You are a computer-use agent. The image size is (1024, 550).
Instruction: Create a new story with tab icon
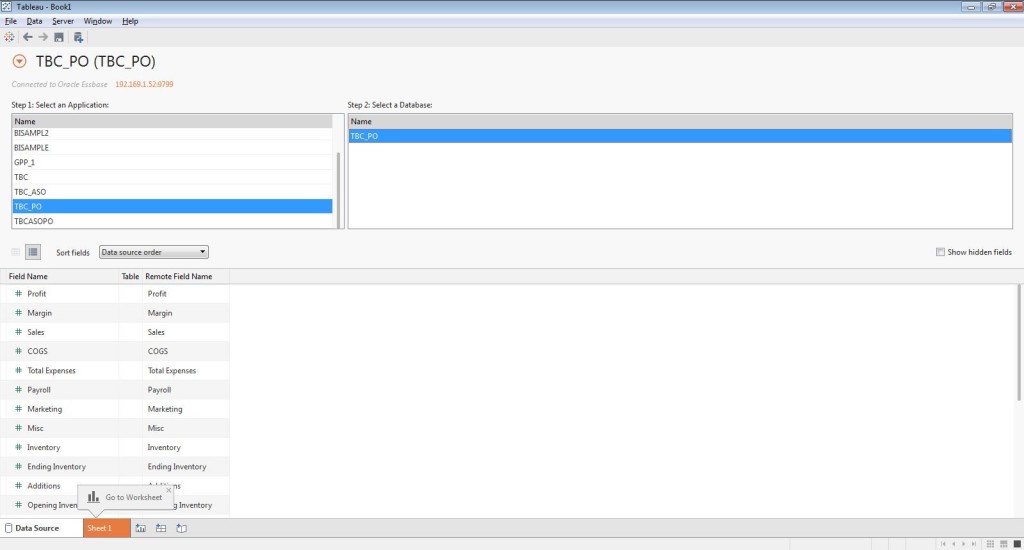[x=182, y=528]
